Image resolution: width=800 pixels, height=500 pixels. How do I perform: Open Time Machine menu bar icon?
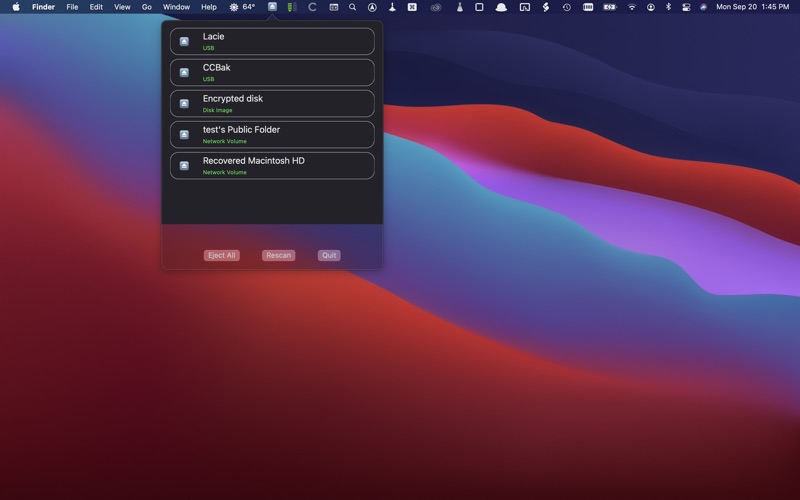point(566,7)
